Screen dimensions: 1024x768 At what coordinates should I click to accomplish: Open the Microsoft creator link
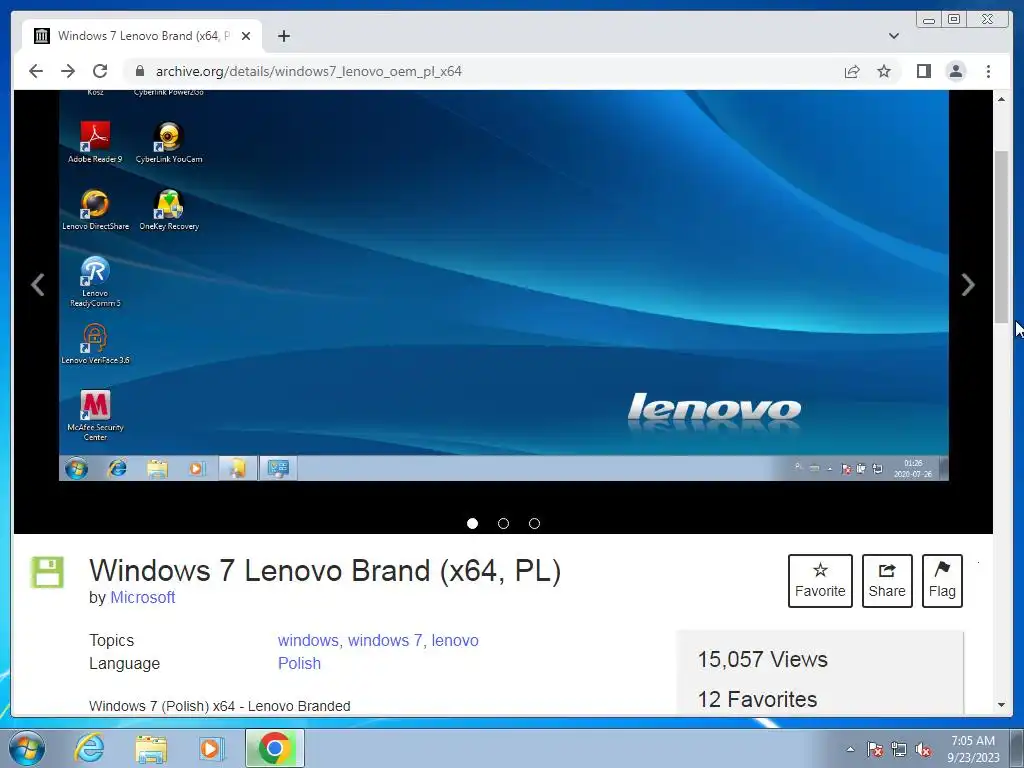point(142,597)
